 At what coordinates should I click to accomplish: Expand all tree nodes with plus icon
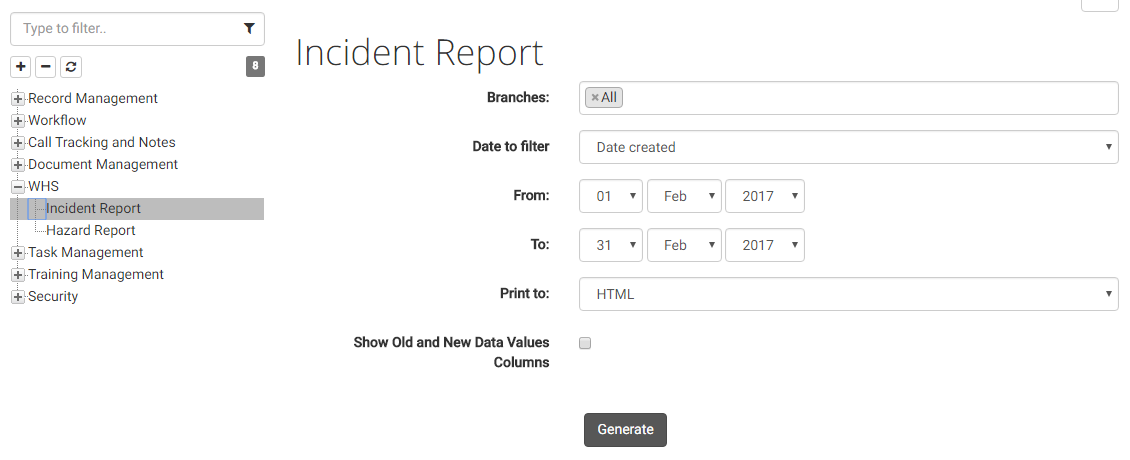click(x=21, y=67)
